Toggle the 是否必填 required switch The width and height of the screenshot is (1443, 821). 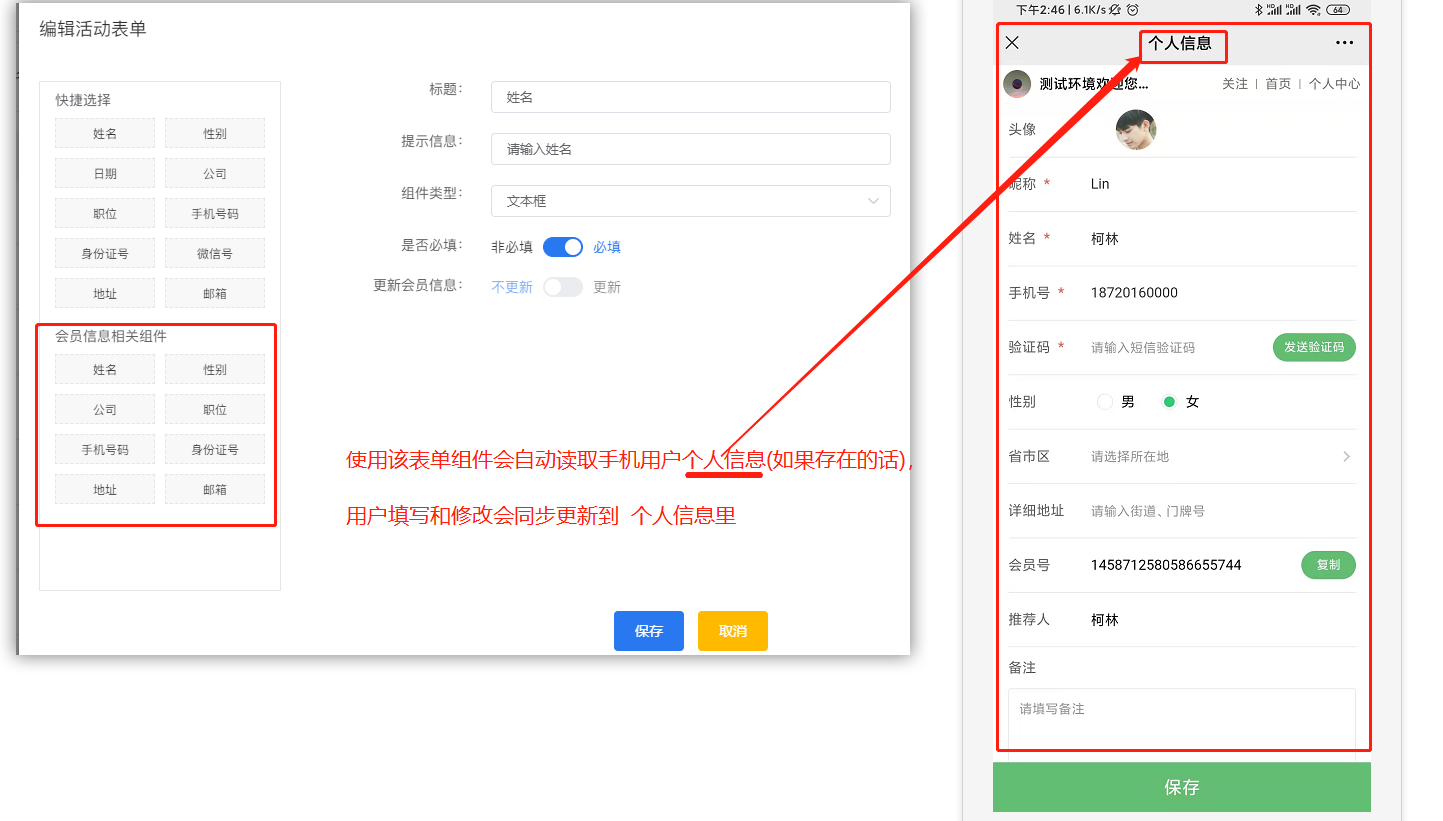[563, 247]
